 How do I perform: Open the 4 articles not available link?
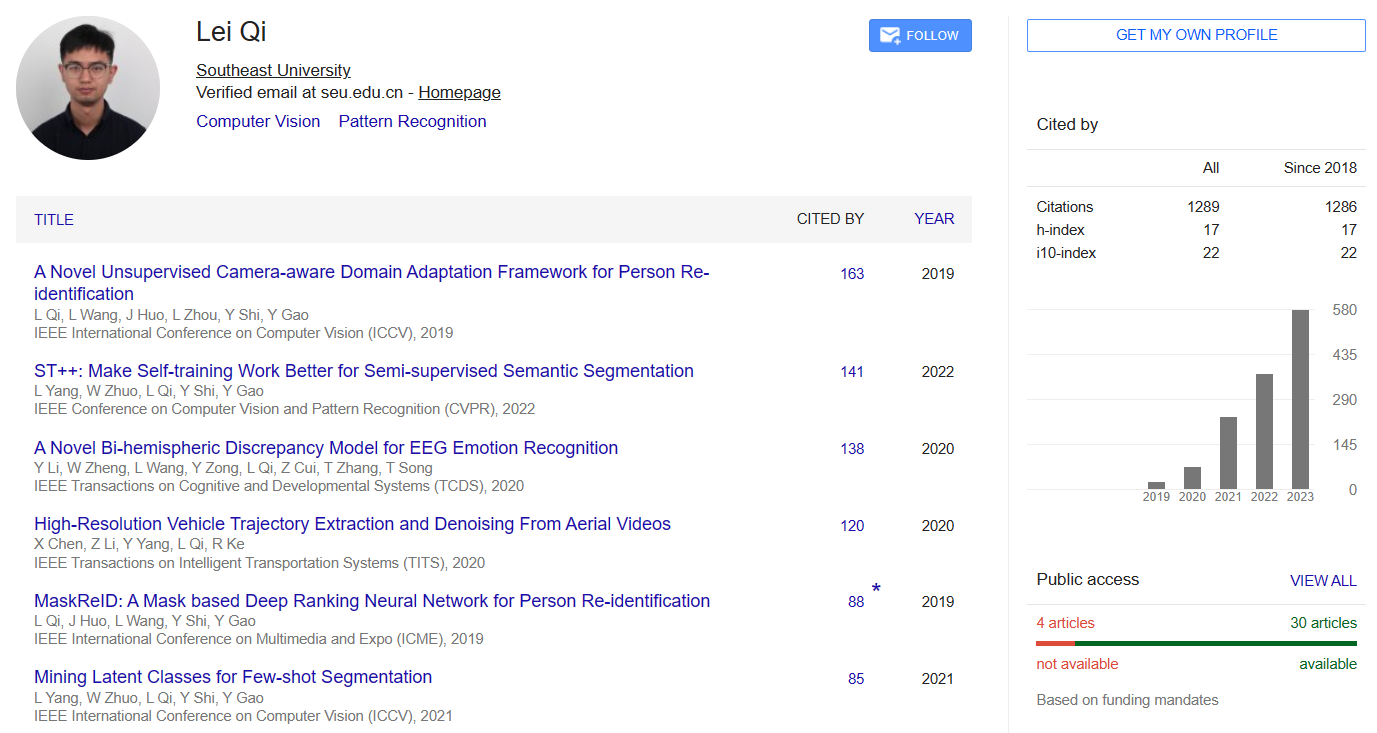1065,623
